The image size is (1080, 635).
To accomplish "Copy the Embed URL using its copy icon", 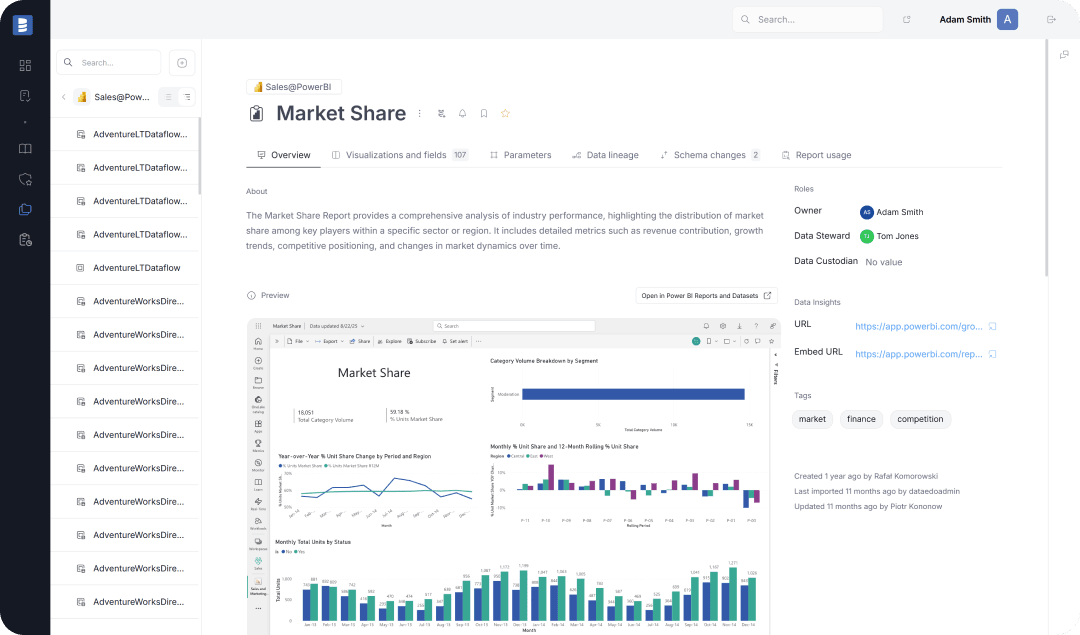I will [x=991, y=354].
